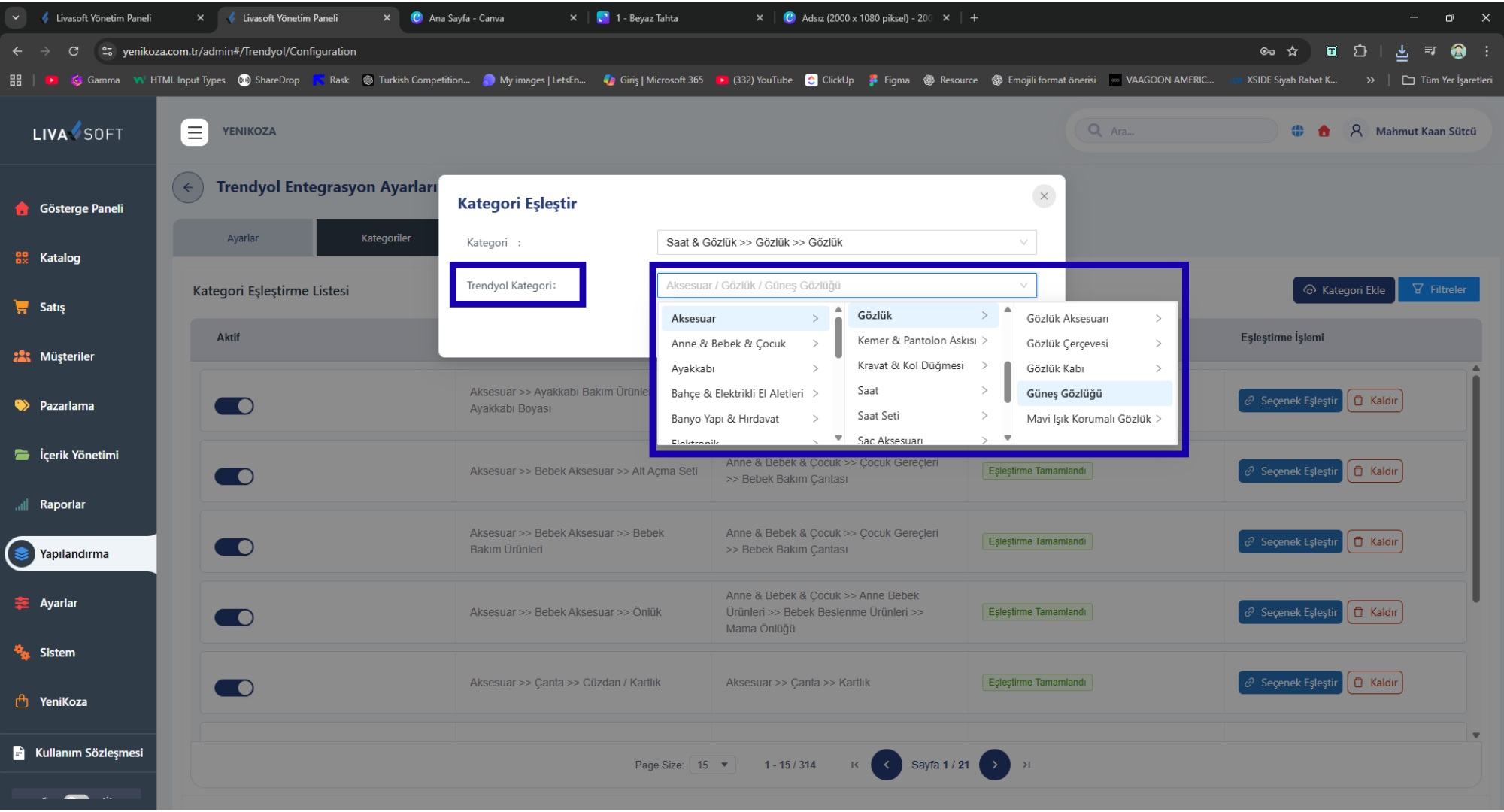The width and height of the screenshot is (1504, 812).
Task: Click the globe language icon in the header
Action: point(1297,131)
